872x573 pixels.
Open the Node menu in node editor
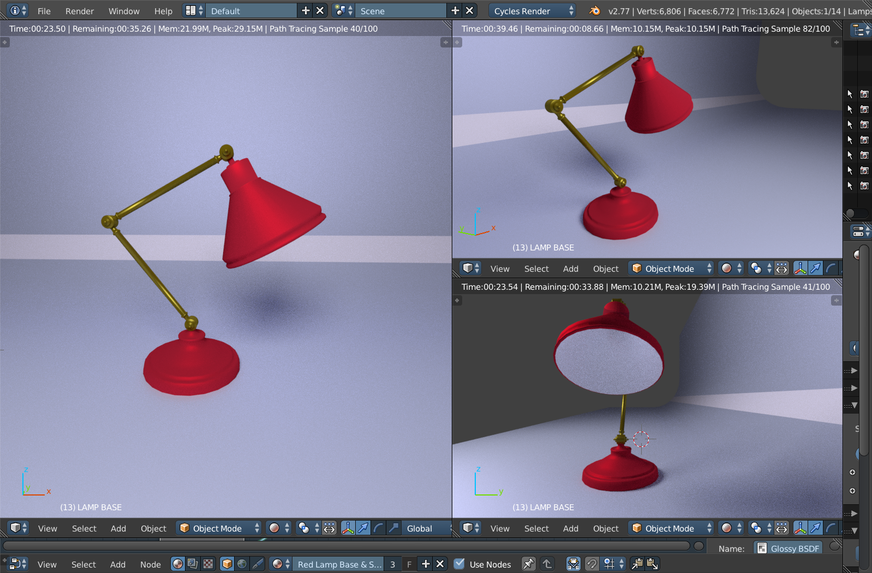coord(150,564)
